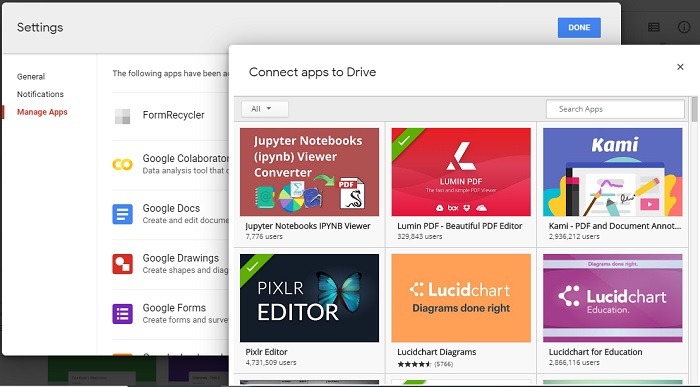Click the Lucidchart Diagrams star rating

click(414, 364)
